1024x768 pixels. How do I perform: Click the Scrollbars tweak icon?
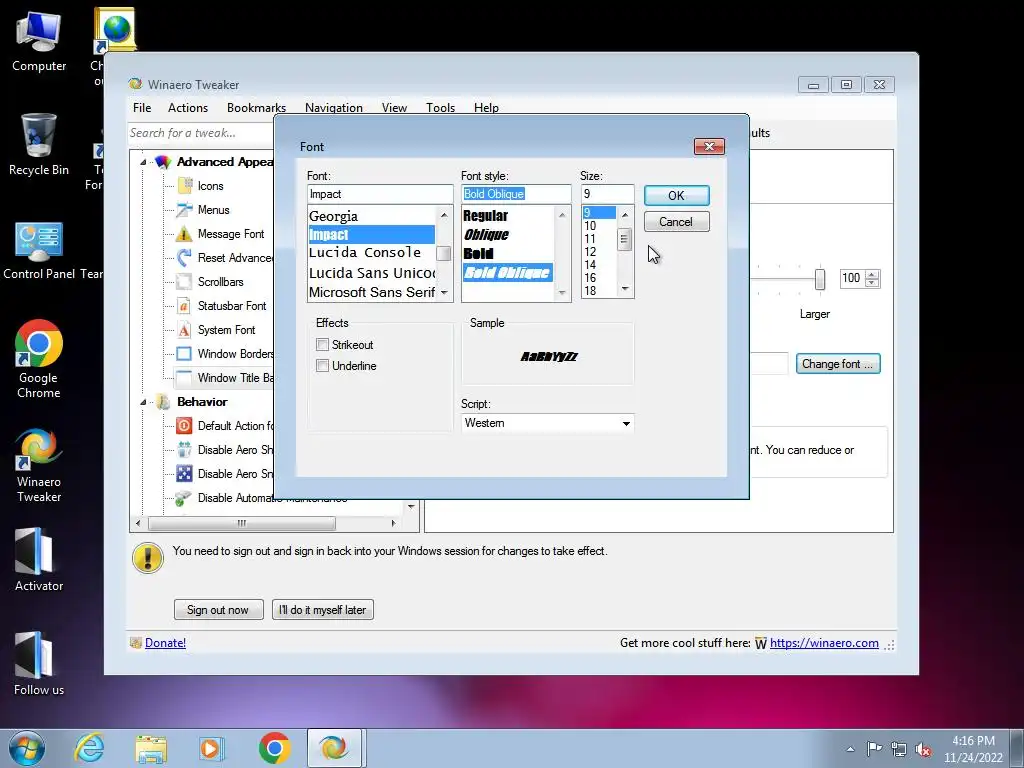[184, 282]
